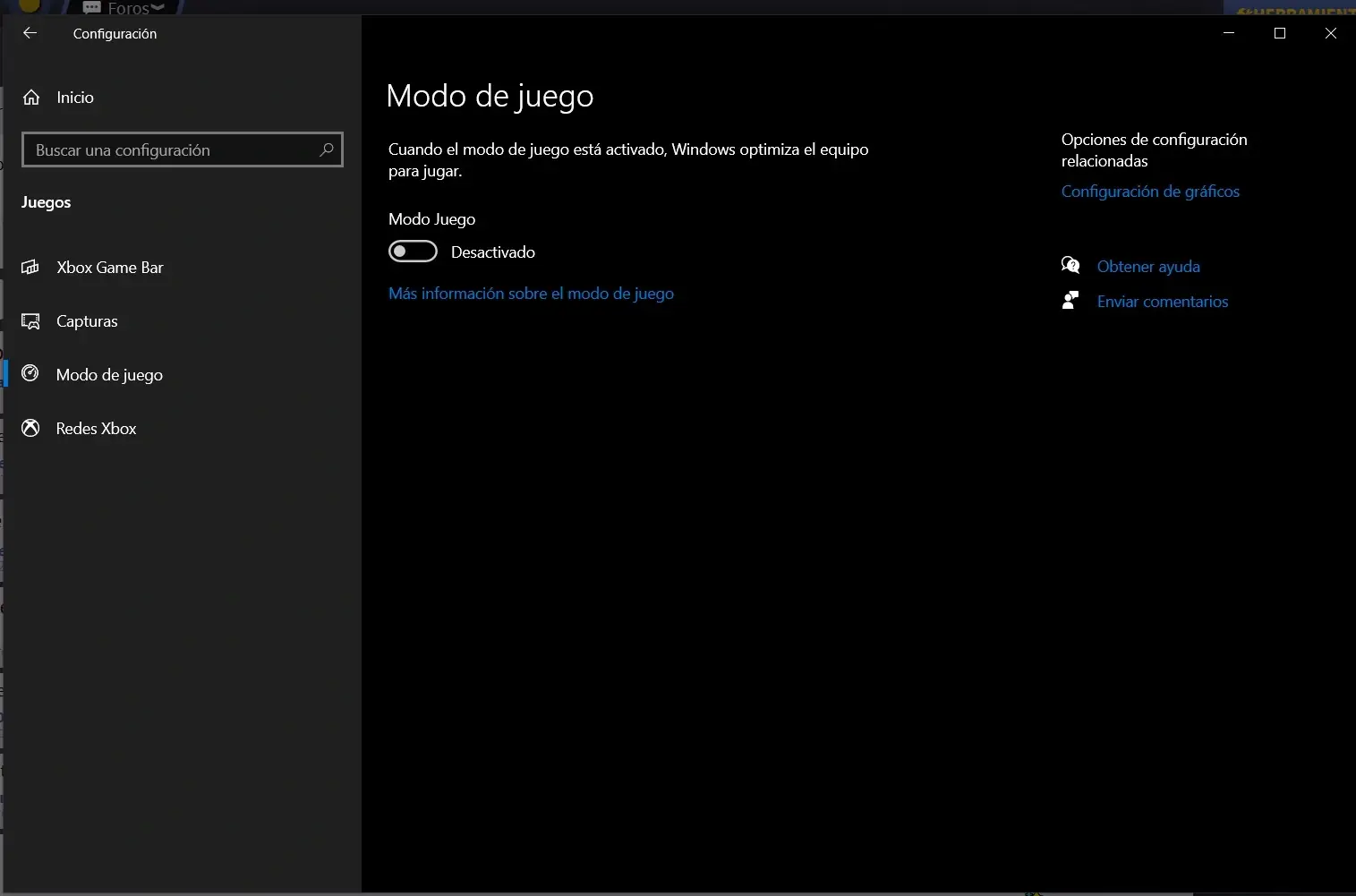Turn on the Modo Juego toggle
This screenshot has height=896, width=1356.
click(413, 252)
